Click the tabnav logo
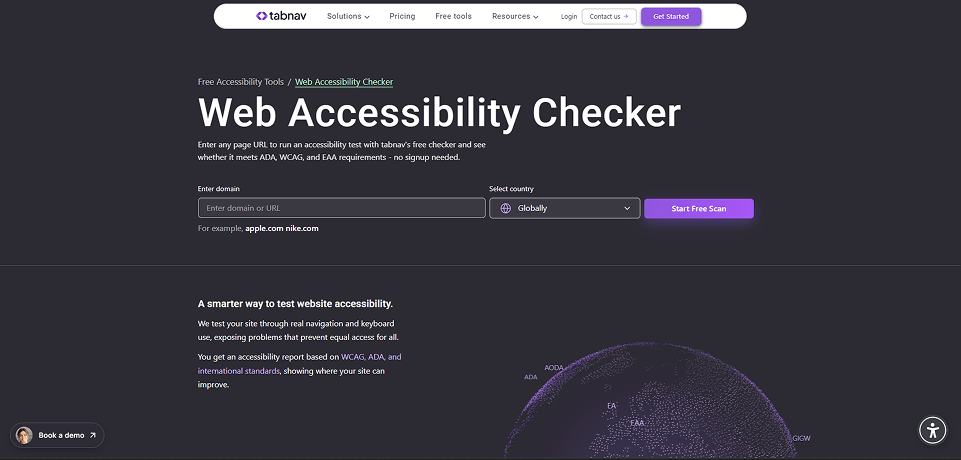 coord(281,17)
